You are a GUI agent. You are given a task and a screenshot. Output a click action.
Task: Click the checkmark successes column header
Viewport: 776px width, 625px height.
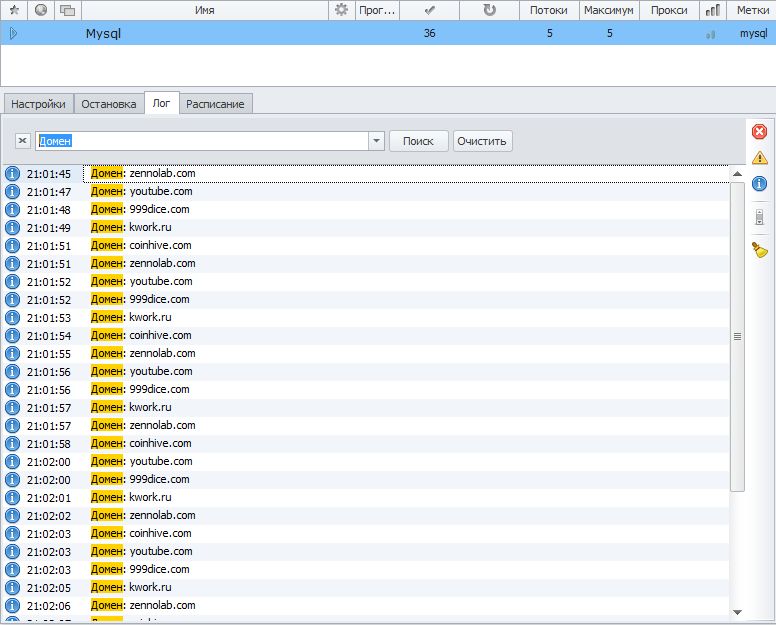click(430, 10)
